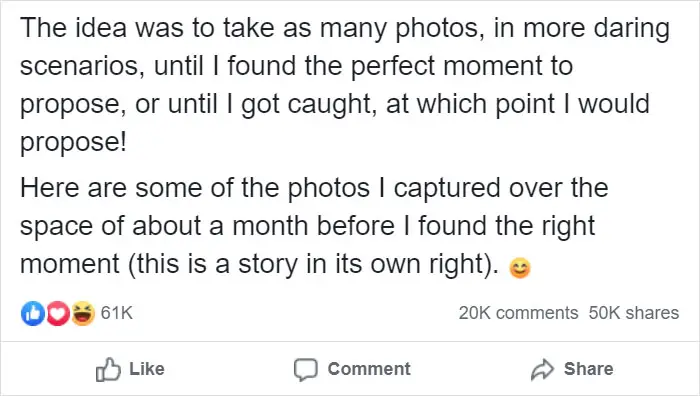Click the red heart love reaction icon
The height and width of the screenshot is (396, 700).
(58, 313)
